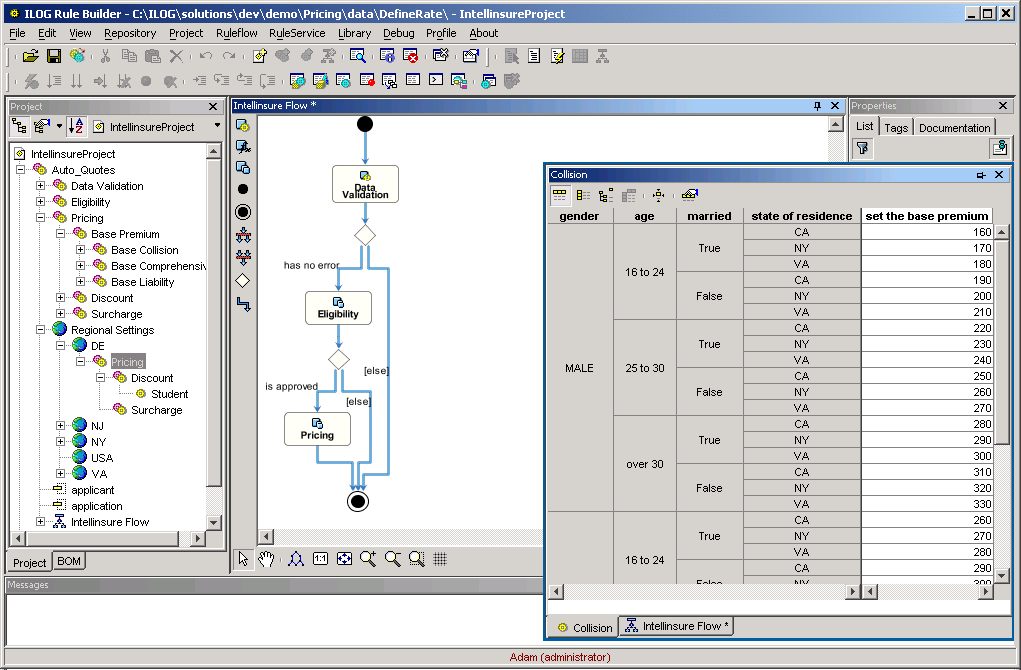Expand the NJ region tree node

coord(61,426)
